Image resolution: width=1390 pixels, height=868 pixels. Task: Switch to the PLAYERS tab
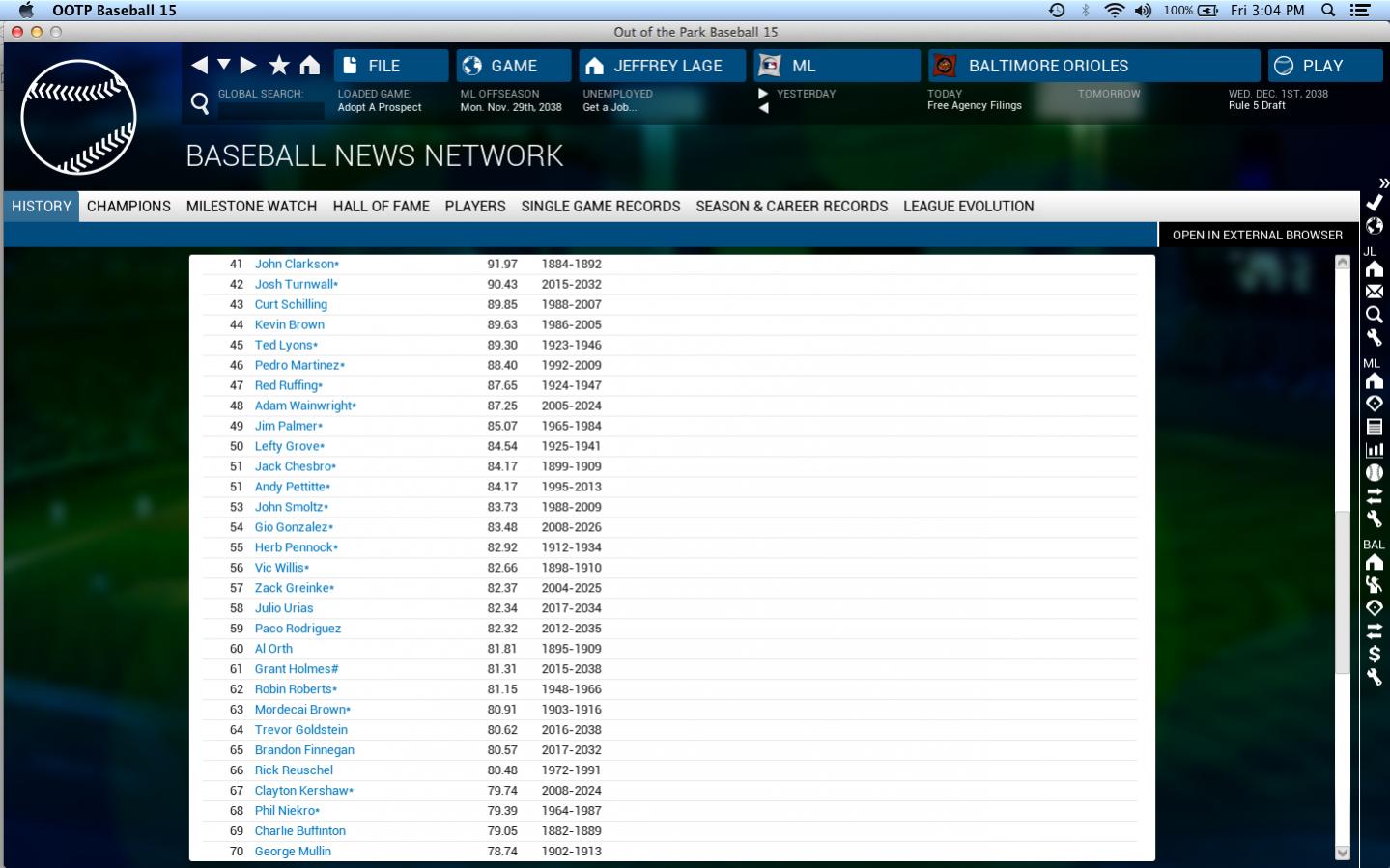tap(475, 206)
